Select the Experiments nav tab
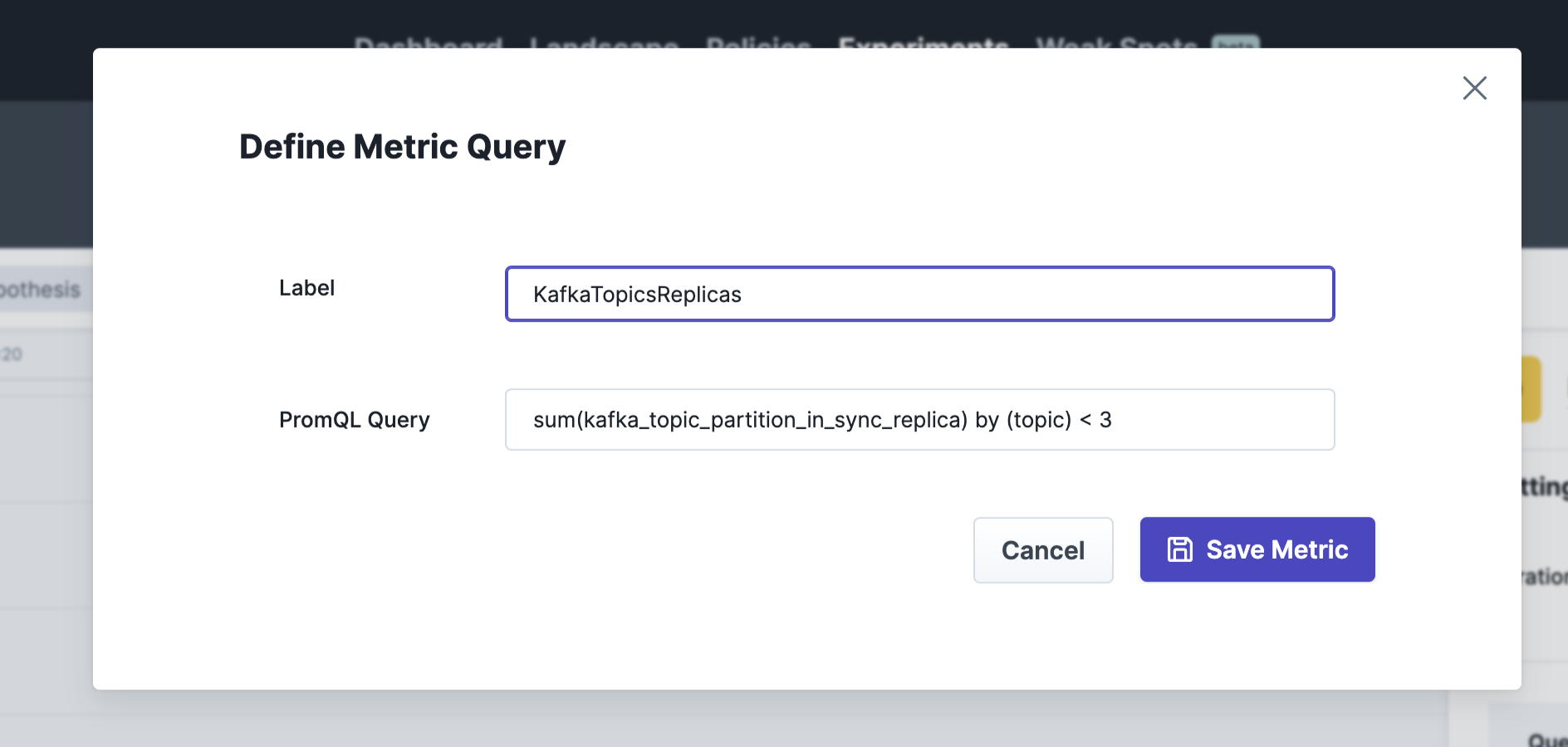The width and height of the screenshot is (1568, 747). pos(924,42)
